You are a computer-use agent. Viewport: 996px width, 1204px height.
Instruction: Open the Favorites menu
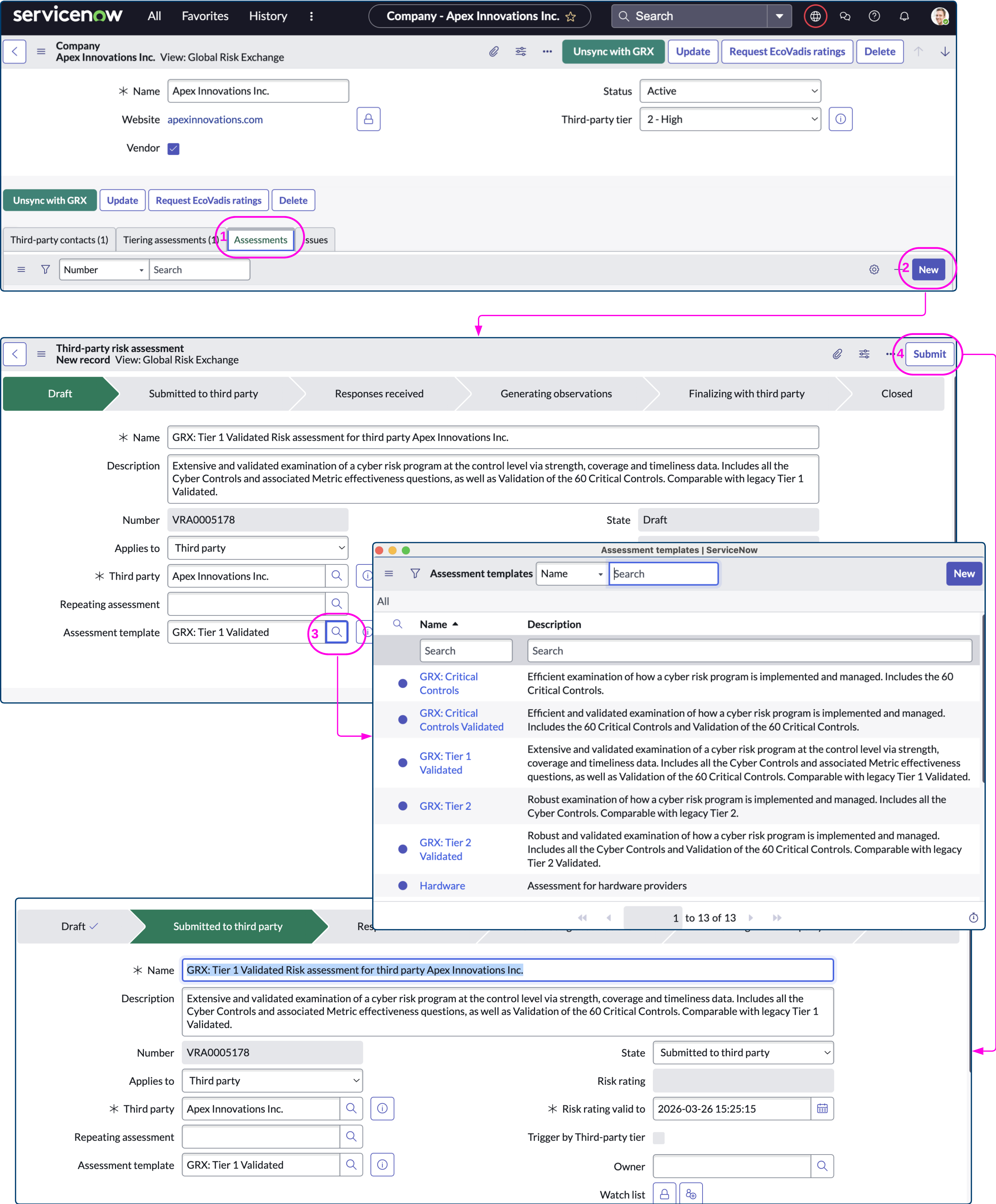click(x=205, y=16)
